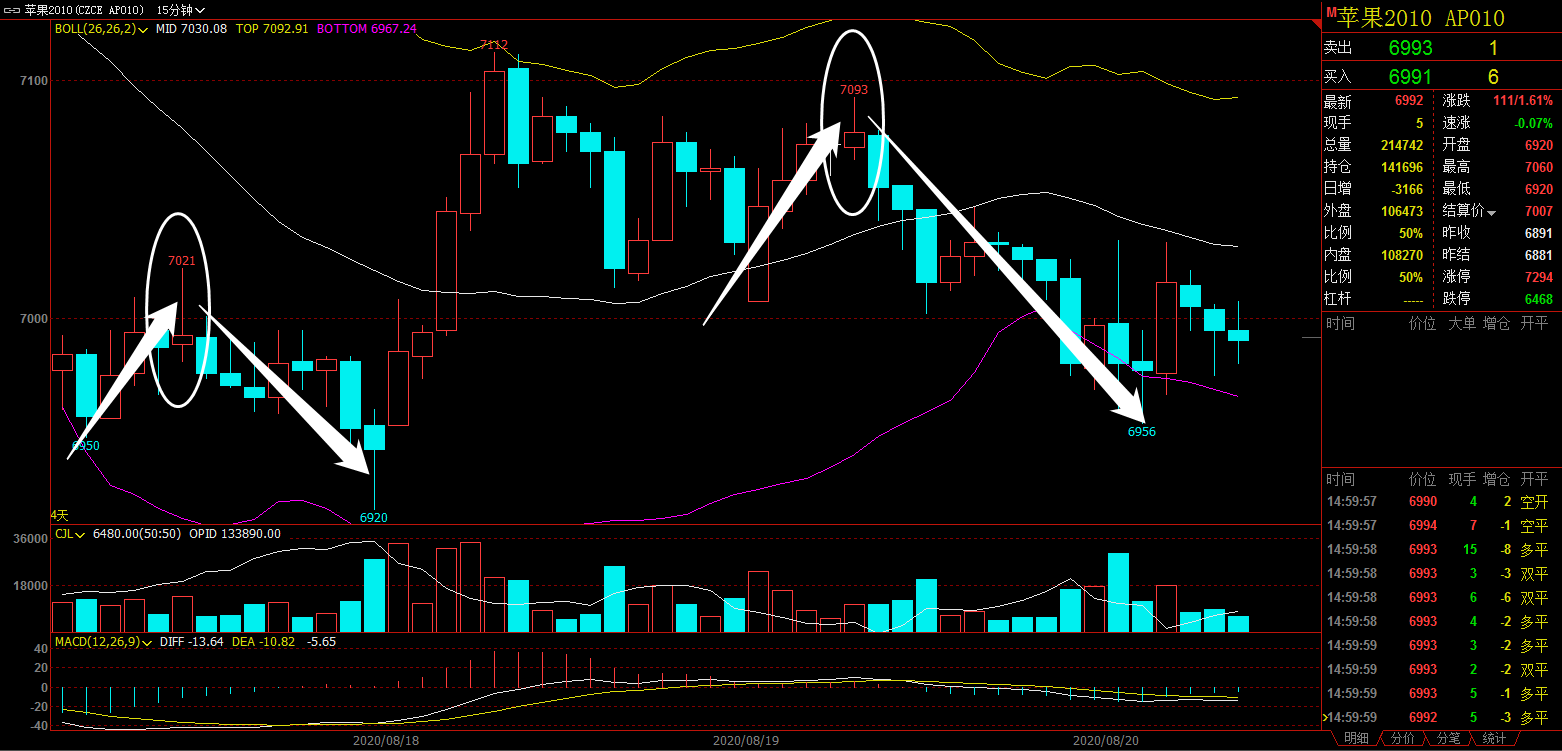Click the 跌停 value 6468

pos(1539,299)
